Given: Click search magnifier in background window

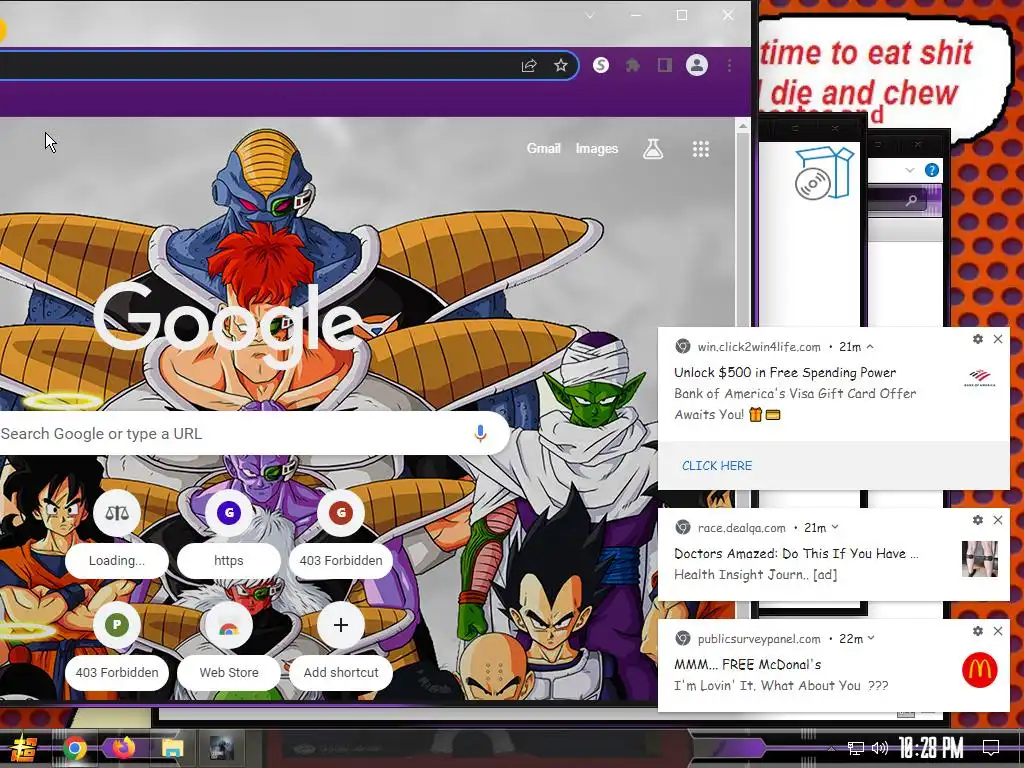Looking at the screenshot, I should [910, 200].
